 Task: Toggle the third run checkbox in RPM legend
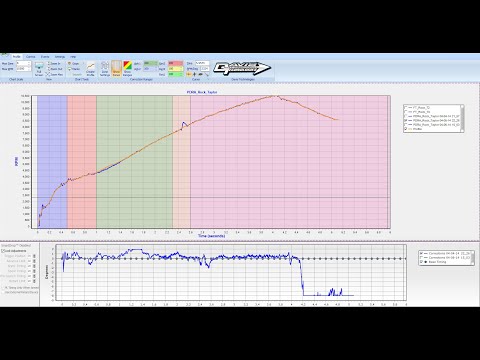coord(406,116)
